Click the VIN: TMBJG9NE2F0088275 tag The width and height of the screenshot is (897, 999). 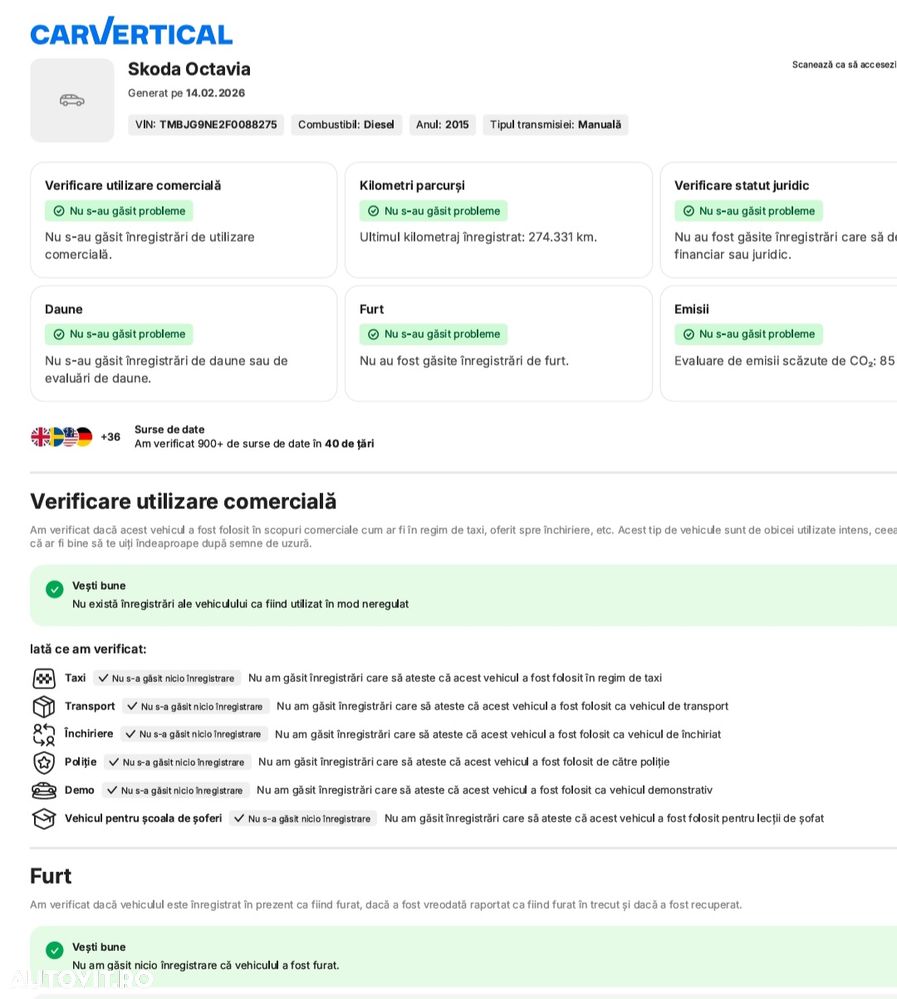tap(206, 125)
